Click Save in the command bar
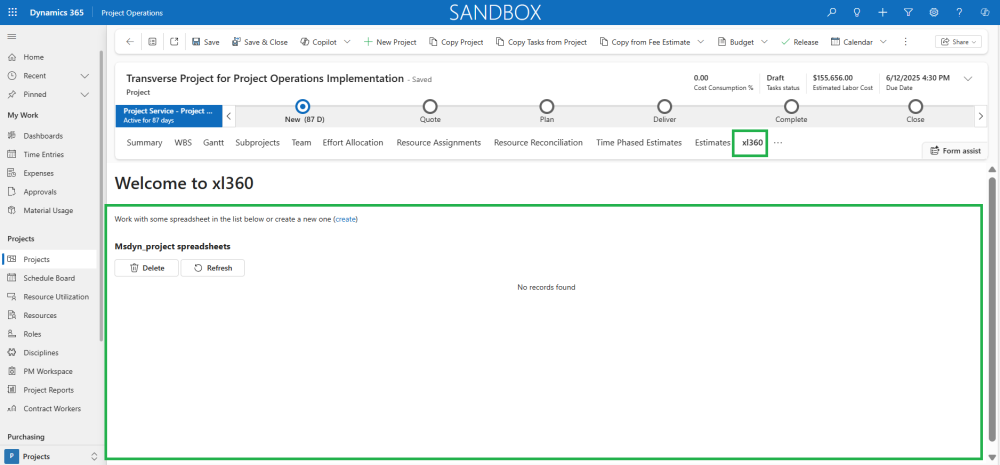This screenshot has height=465, width=1000. click(x=205, y=42)
